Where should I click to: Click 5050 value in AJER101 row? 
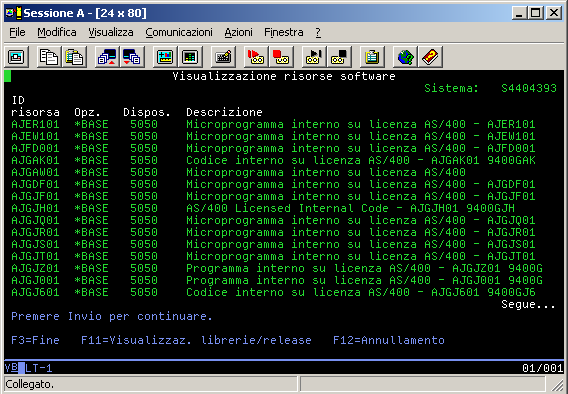tap(144, 124)
